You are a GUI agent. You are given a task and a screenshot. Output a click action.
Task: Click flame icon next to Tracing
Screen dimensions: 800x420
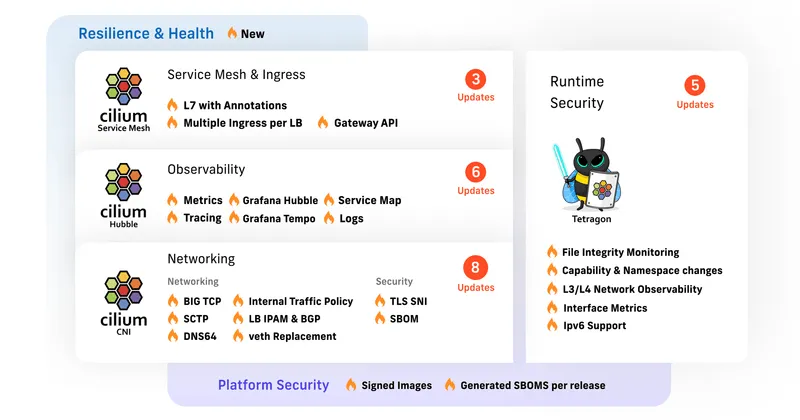coord(172,218)
